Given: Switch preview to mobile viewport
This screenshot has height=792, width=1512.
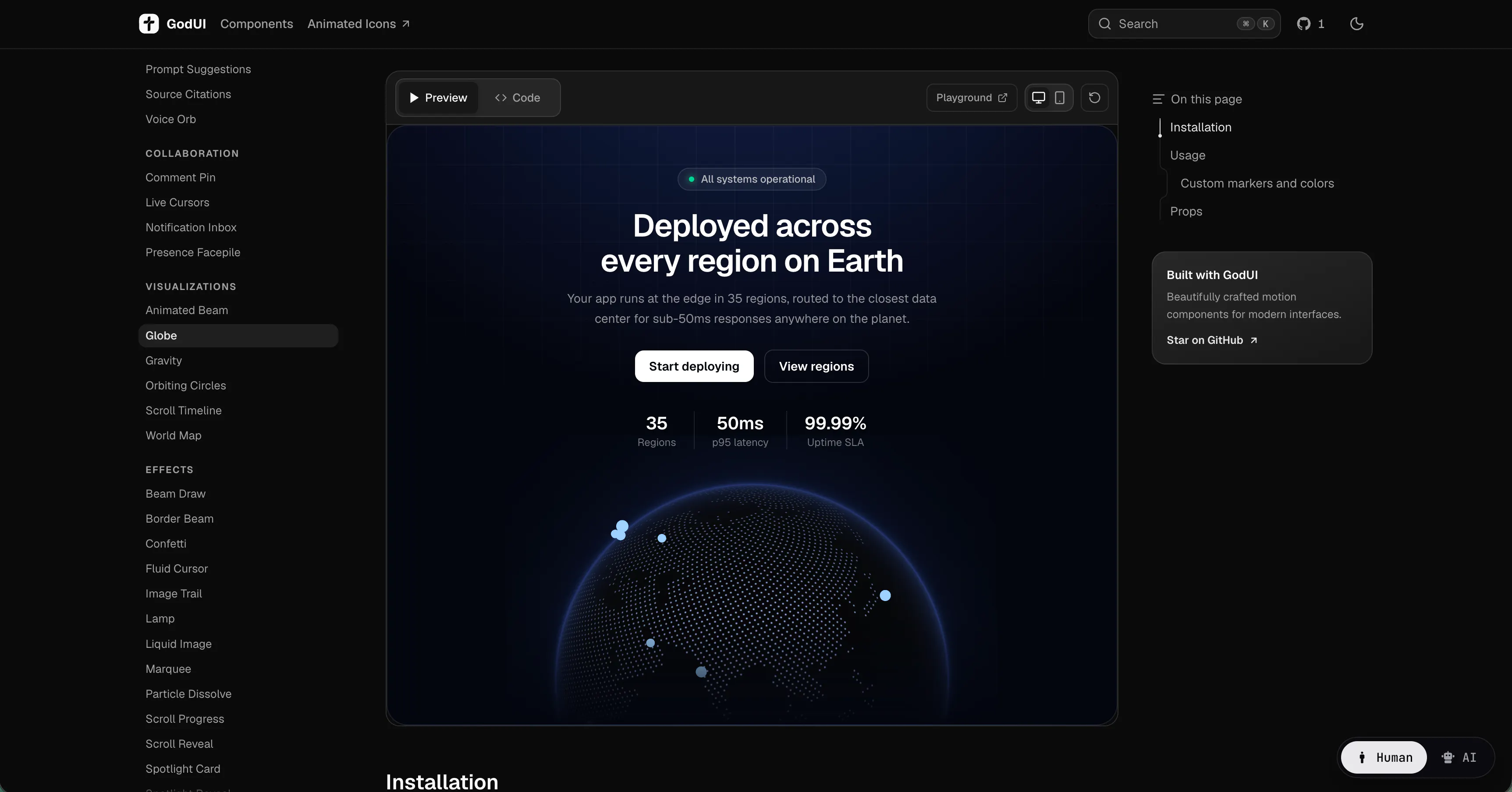Looking at the screenshot, I should pyautogui.click(x=1059, y=97).
